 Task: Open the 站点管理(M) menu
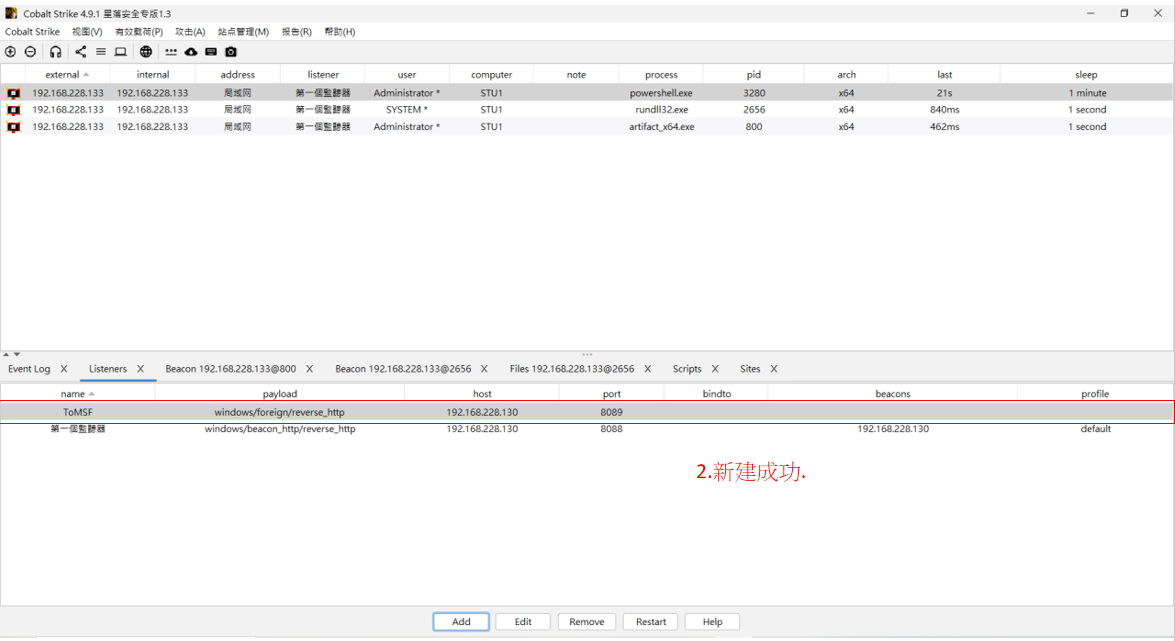(244, 31)
